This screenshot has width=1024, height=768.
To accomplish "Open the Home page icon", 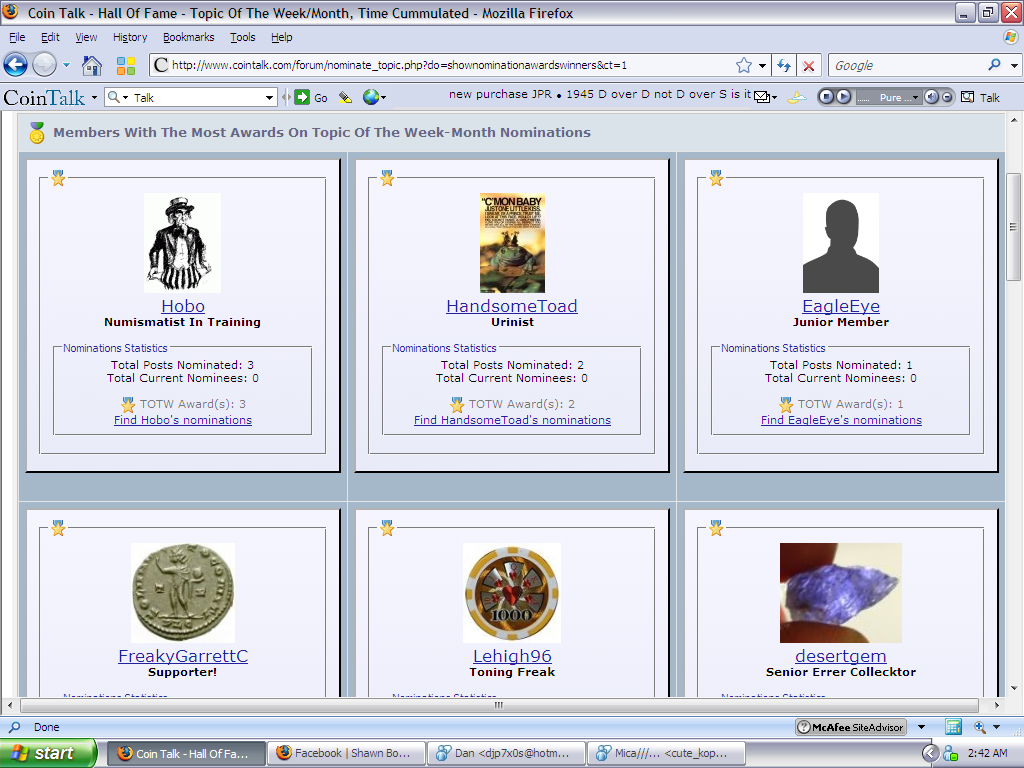I will (92, 65).
